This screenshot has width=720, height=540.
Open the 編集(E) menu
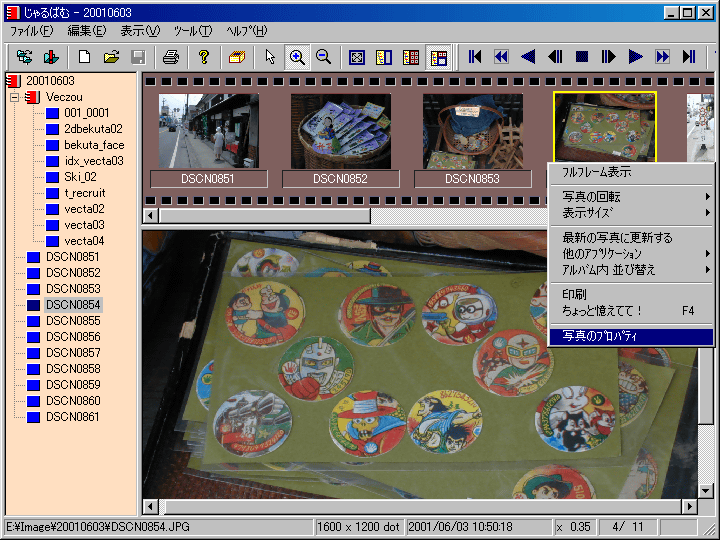pos(87,31)
